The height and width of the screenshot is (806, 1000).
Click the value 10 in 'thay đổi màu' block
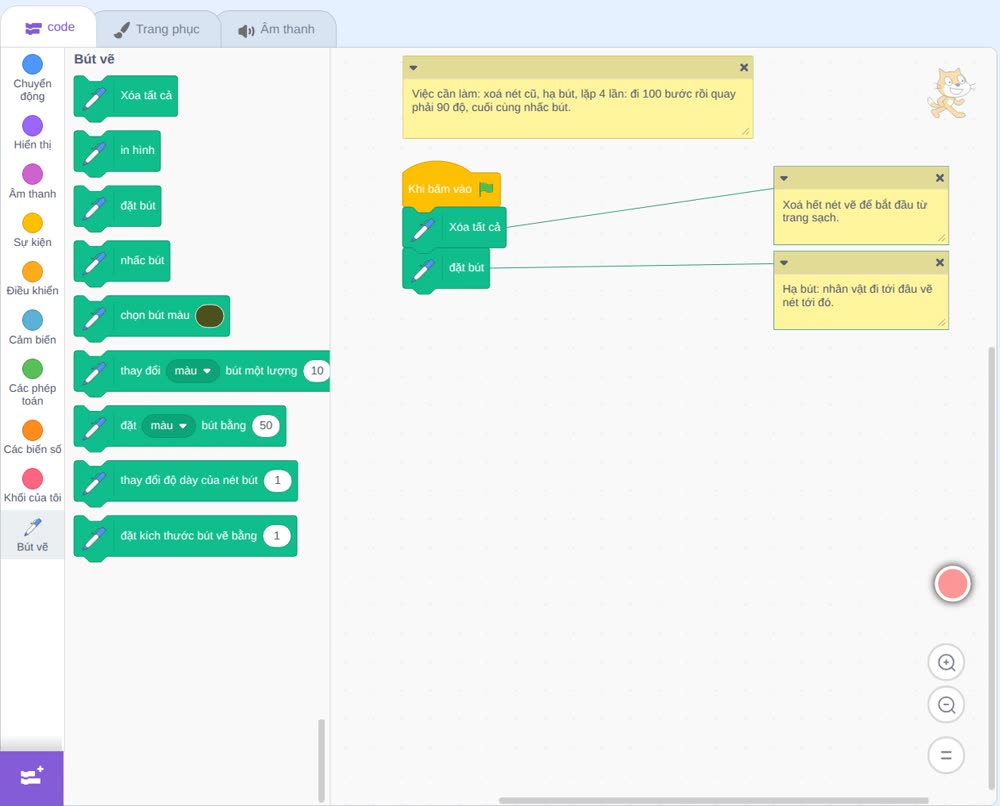pyautogui.click(x=317, y=370)
